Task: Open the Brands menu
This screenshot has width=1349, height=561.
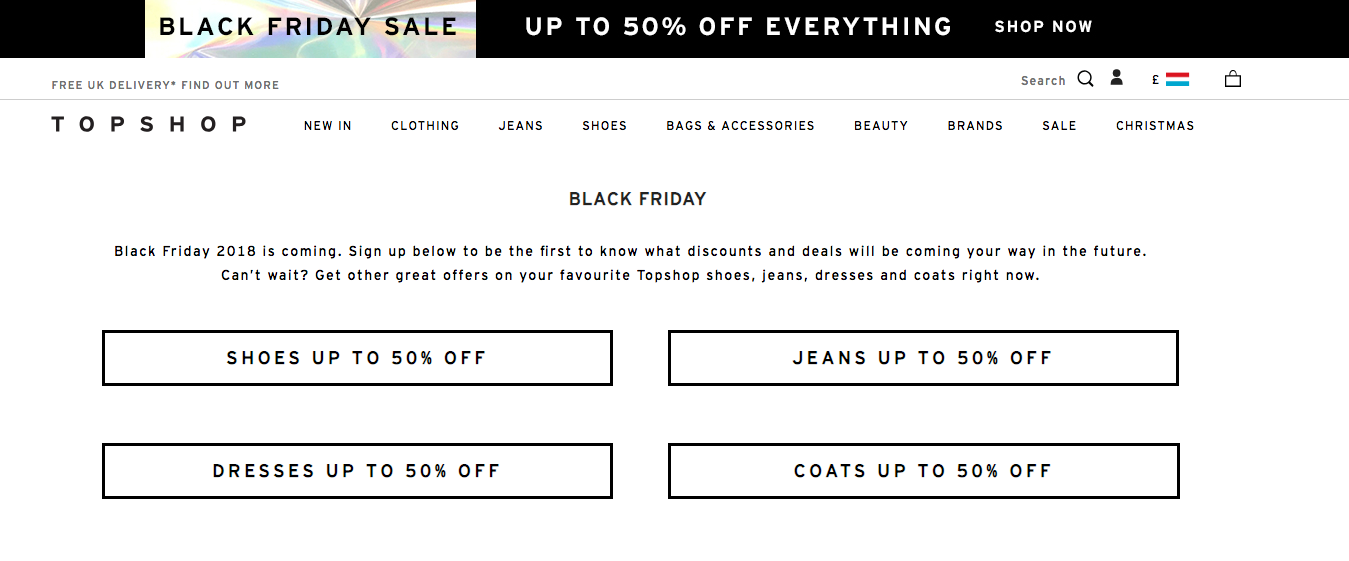Action: 975,126
